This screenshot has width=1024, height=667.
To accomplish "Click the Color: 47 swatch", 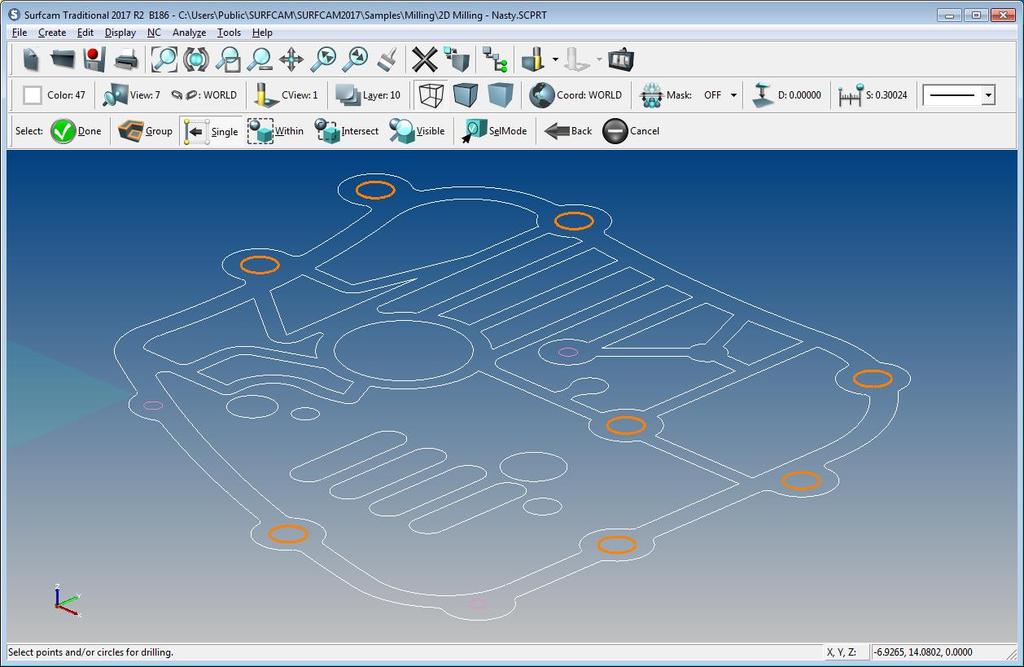I will click(32, 95).
